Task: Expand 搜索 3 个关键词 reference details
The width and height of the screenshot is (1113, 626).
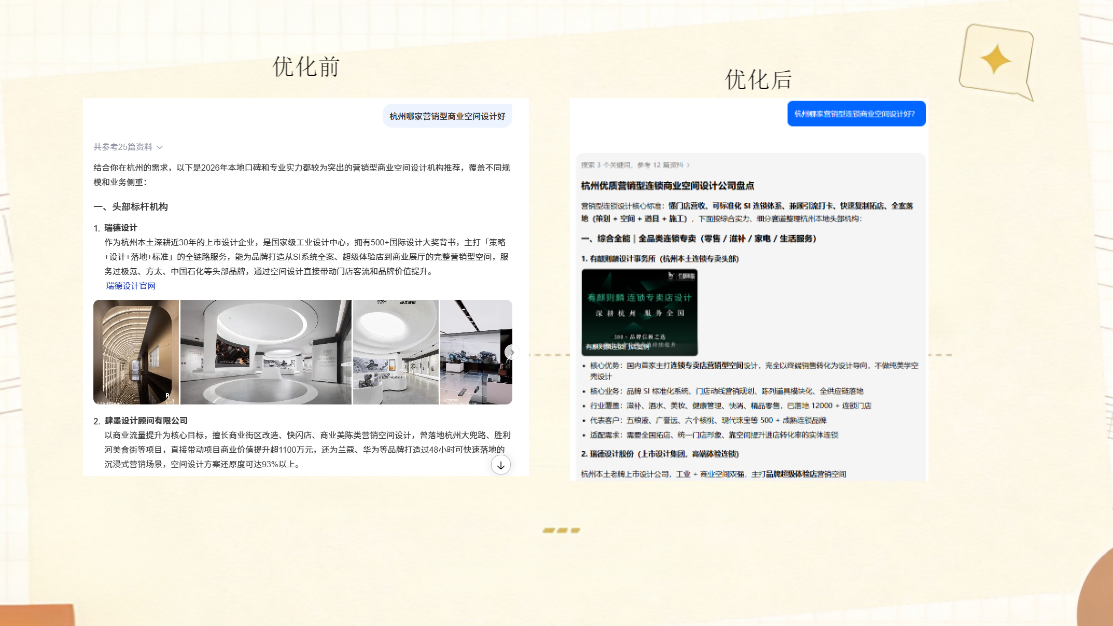Action: [635, 165]
